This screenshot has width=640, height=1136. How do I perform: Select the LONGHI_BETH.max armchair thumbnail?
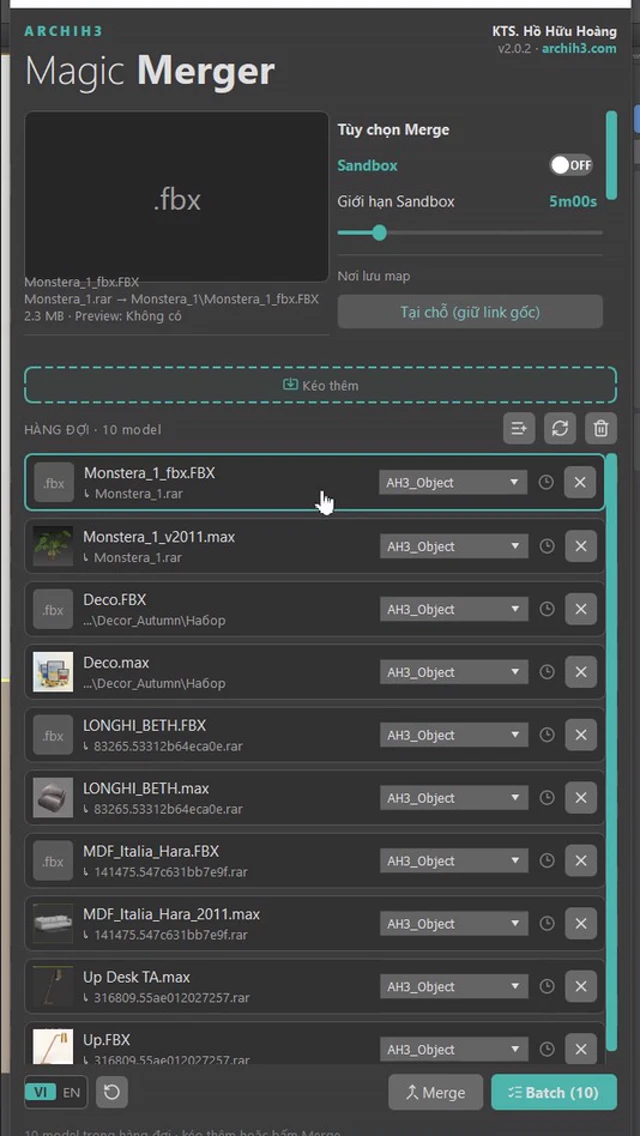(x=53, y=798)
